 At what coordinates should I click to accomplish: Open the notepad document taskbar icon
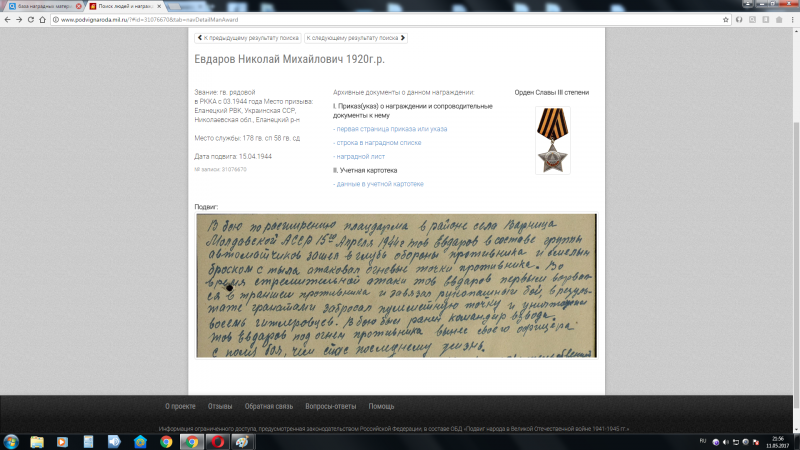click(x=88, y=442)
